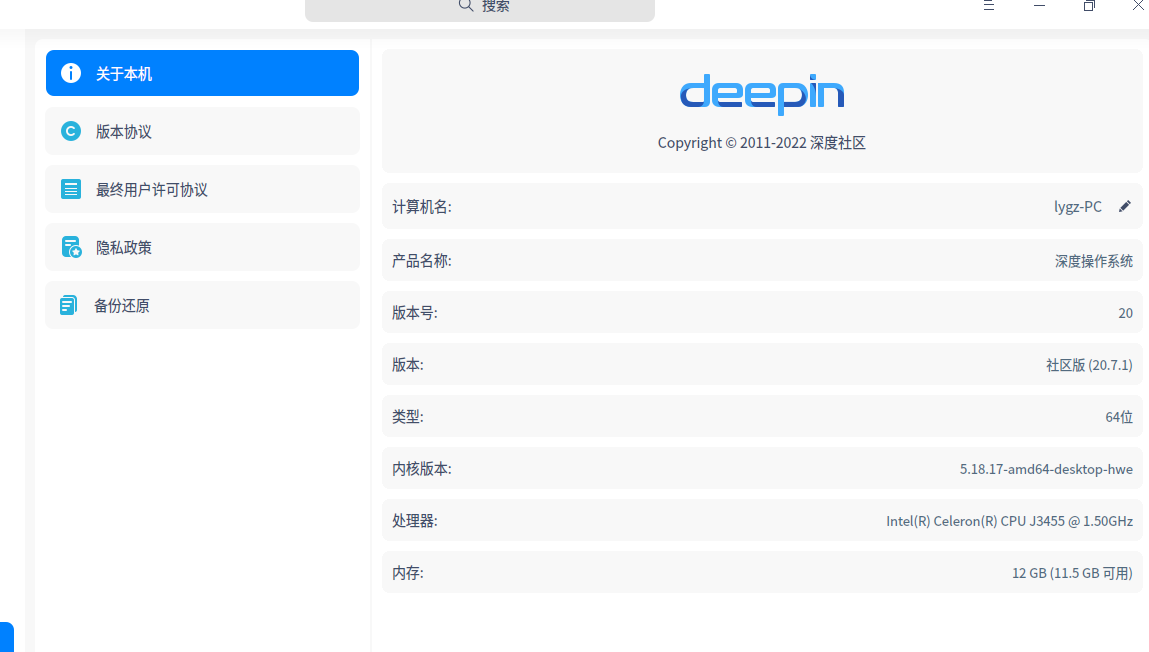Open 最终用户许可协议 section
The width and height of the screenshot is (1149, 652).
point(202,189)
